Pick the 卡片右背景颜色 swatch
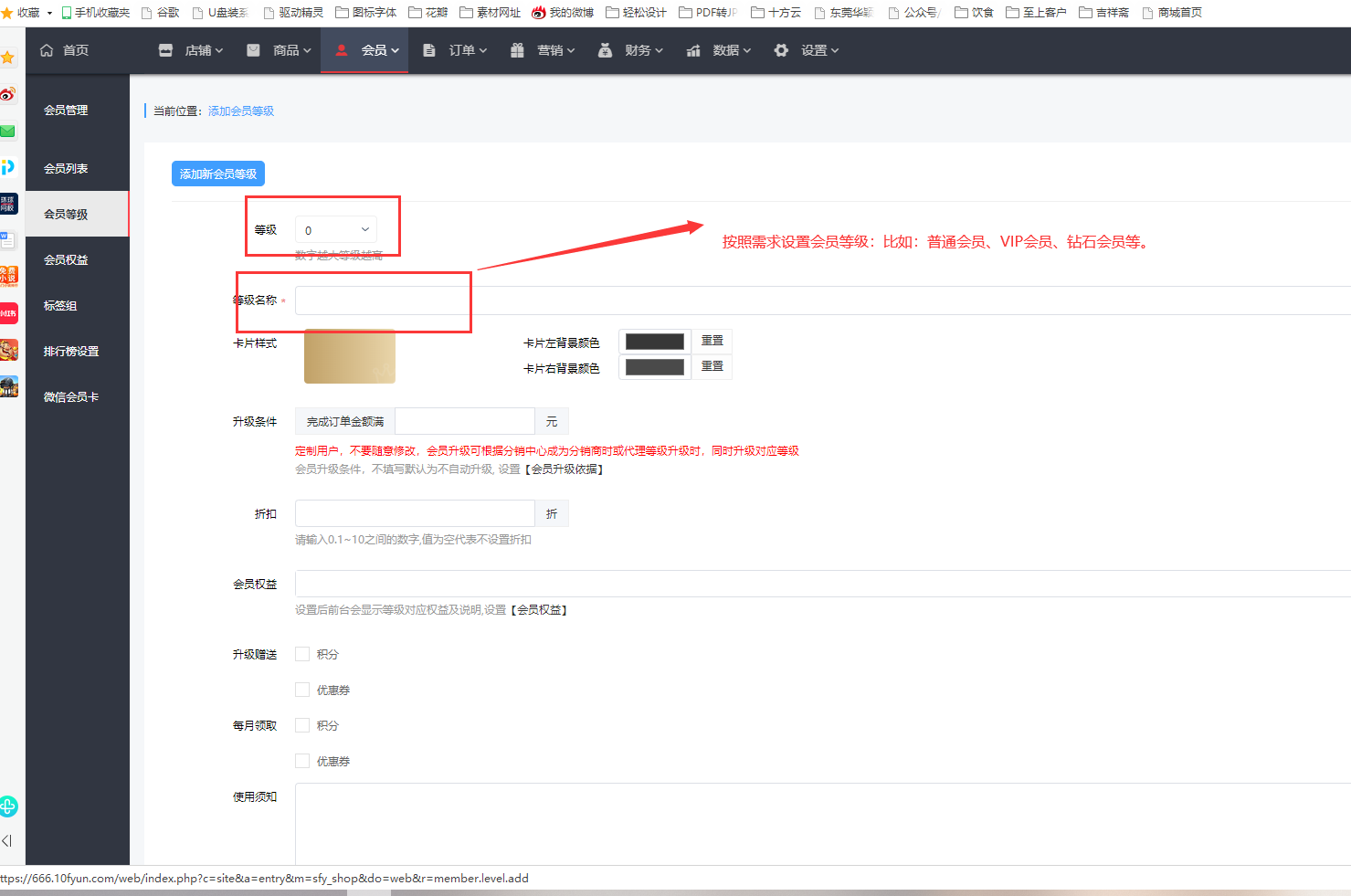This screenshot has height=896, width=1351. point(655,367)
